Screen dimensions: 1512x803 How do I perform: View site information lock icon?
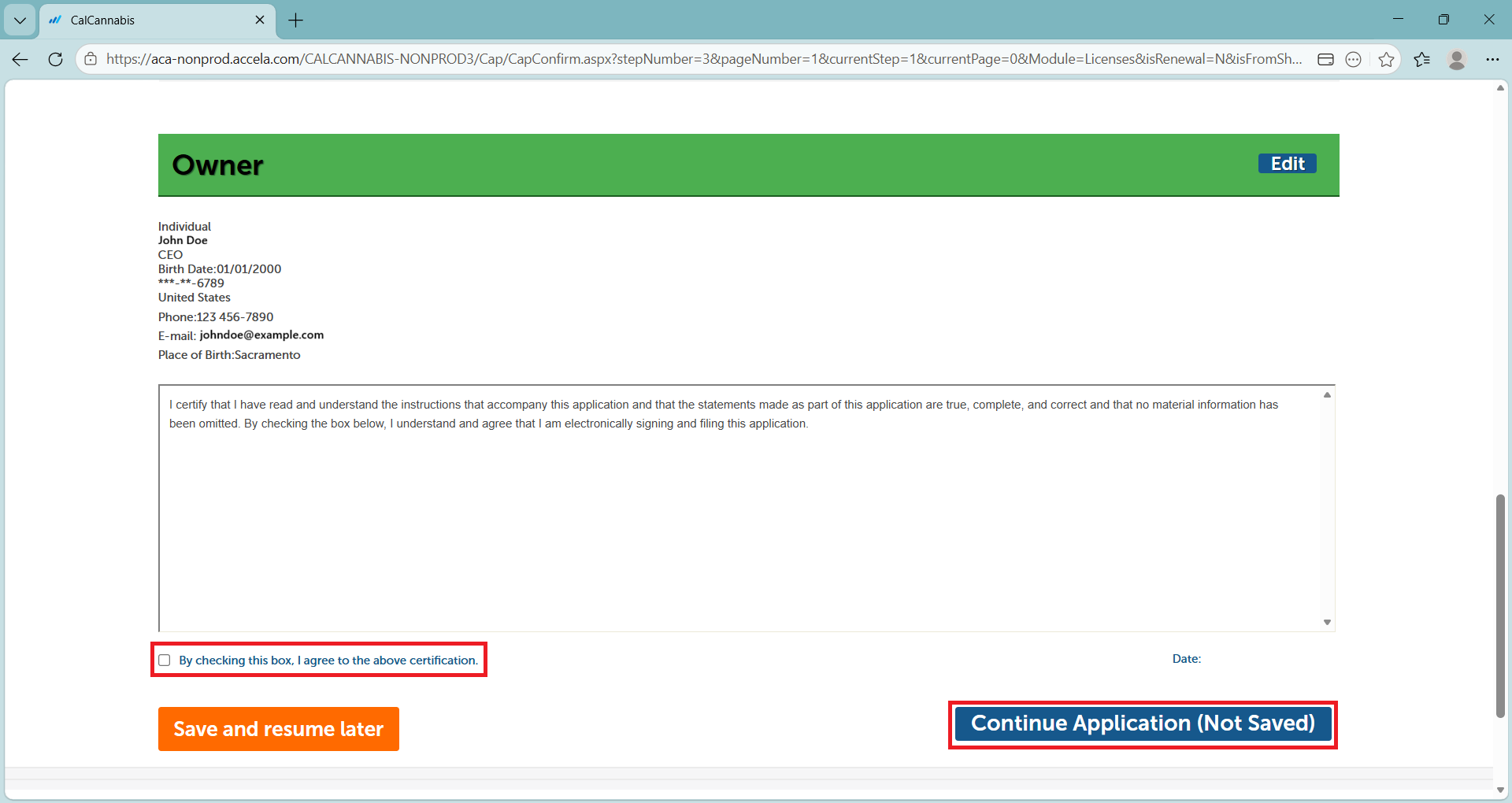[91, 59]
